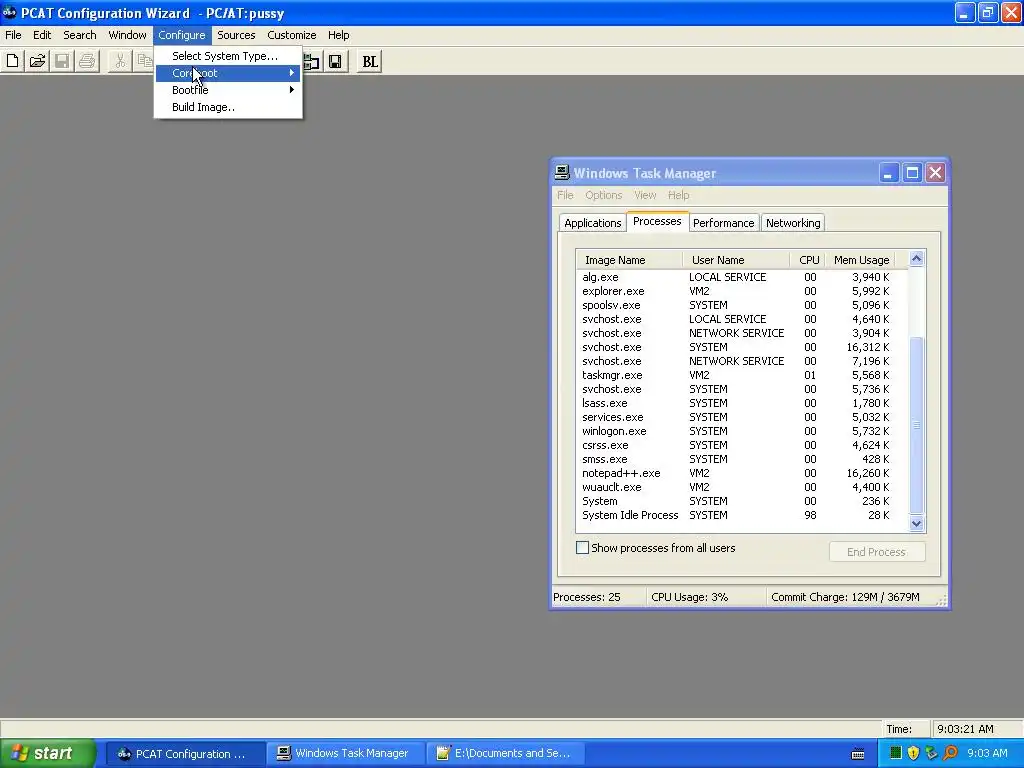
Task: Select the explorer.exe process row
Action: [x=742, y=291]
